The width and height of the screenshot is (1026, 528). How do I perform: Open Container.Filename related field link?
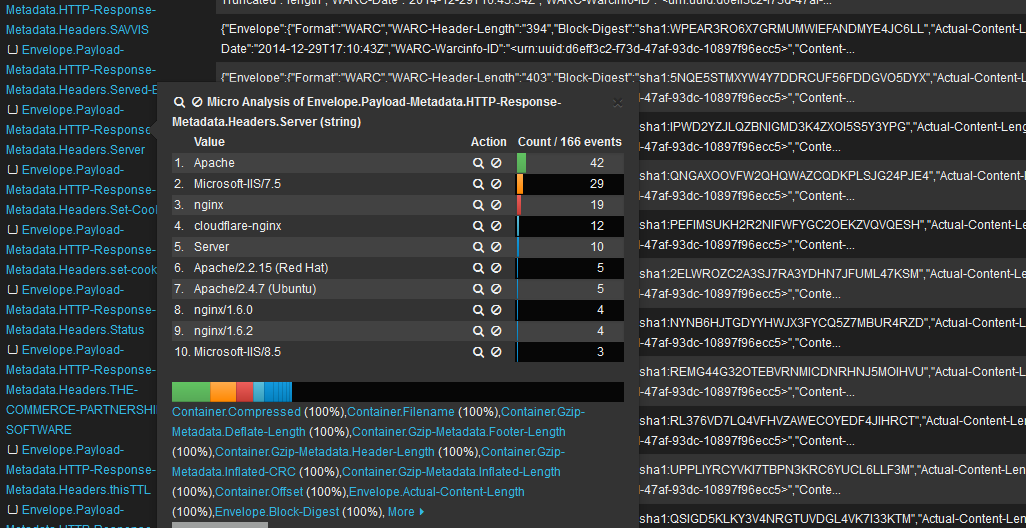400,412
